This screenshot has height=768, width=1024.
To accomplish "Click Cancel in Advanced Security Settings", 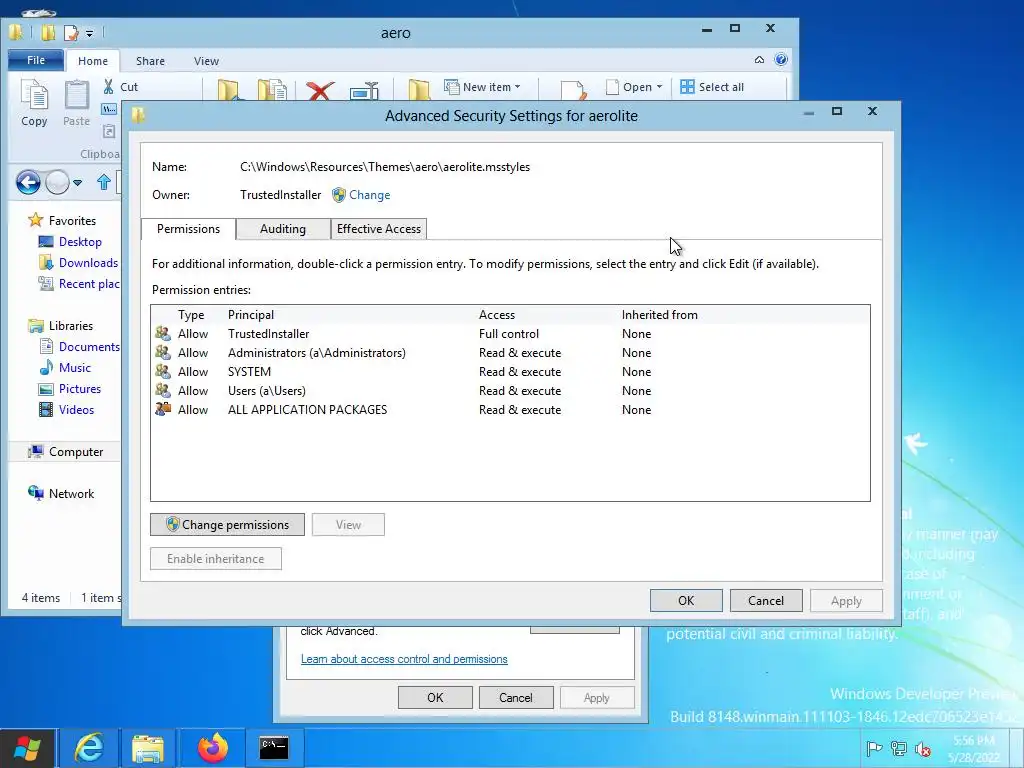I will click(765, 601).
